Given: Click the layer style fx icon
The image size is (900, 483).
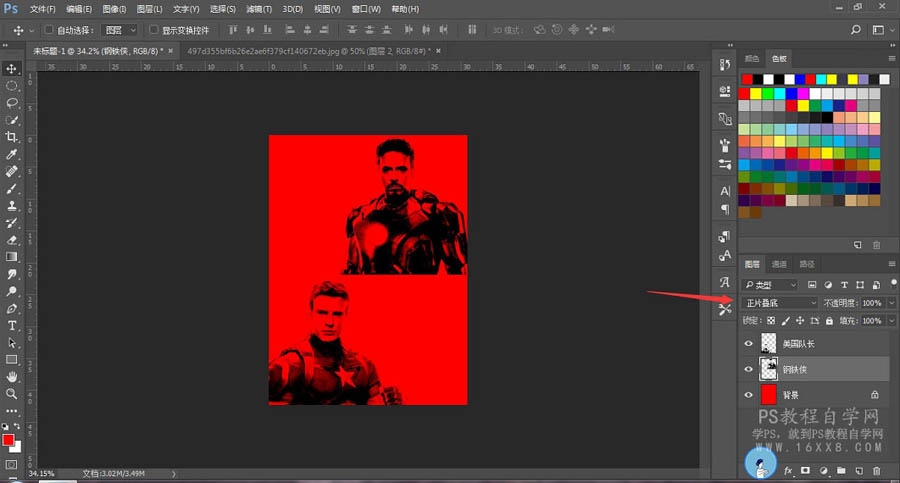Looking at the screenshot, I should click(x=788, y=471).
